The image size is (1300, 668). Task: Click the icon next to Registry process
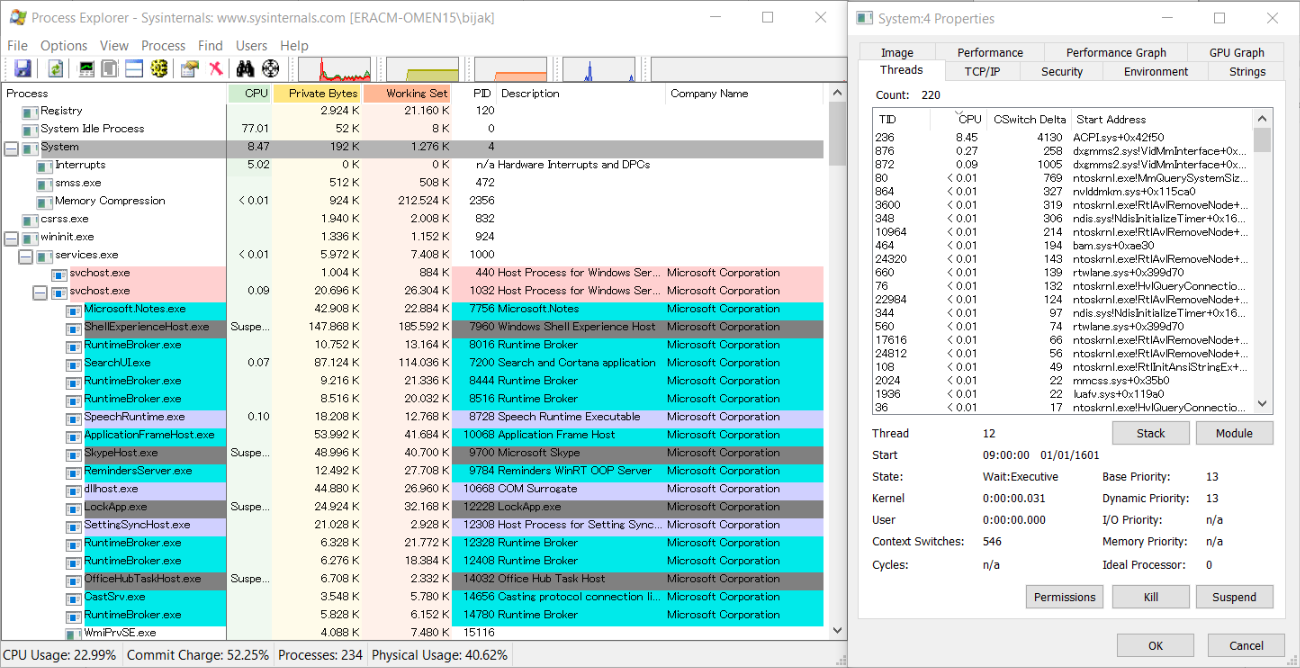30,111
